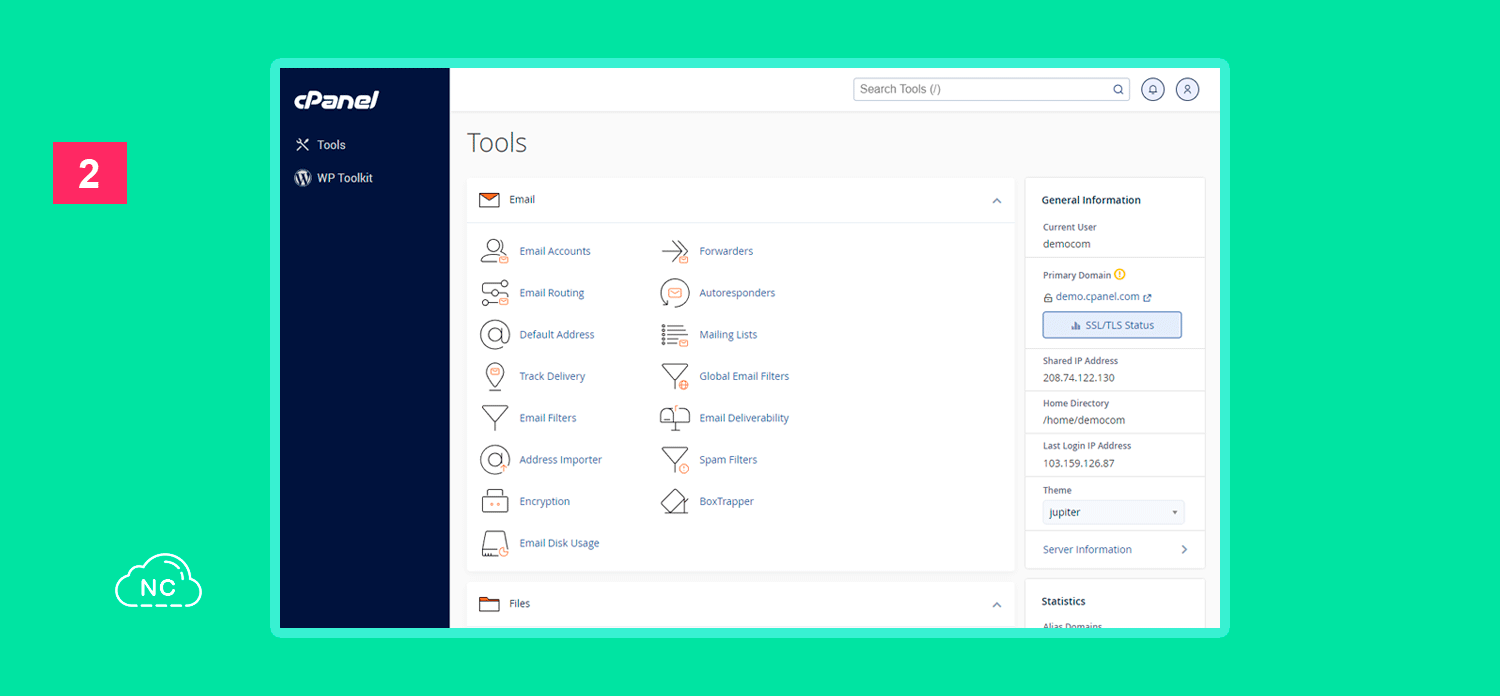Open the Mailing Lists icon

pyautogui.click(x=675, y=335)
